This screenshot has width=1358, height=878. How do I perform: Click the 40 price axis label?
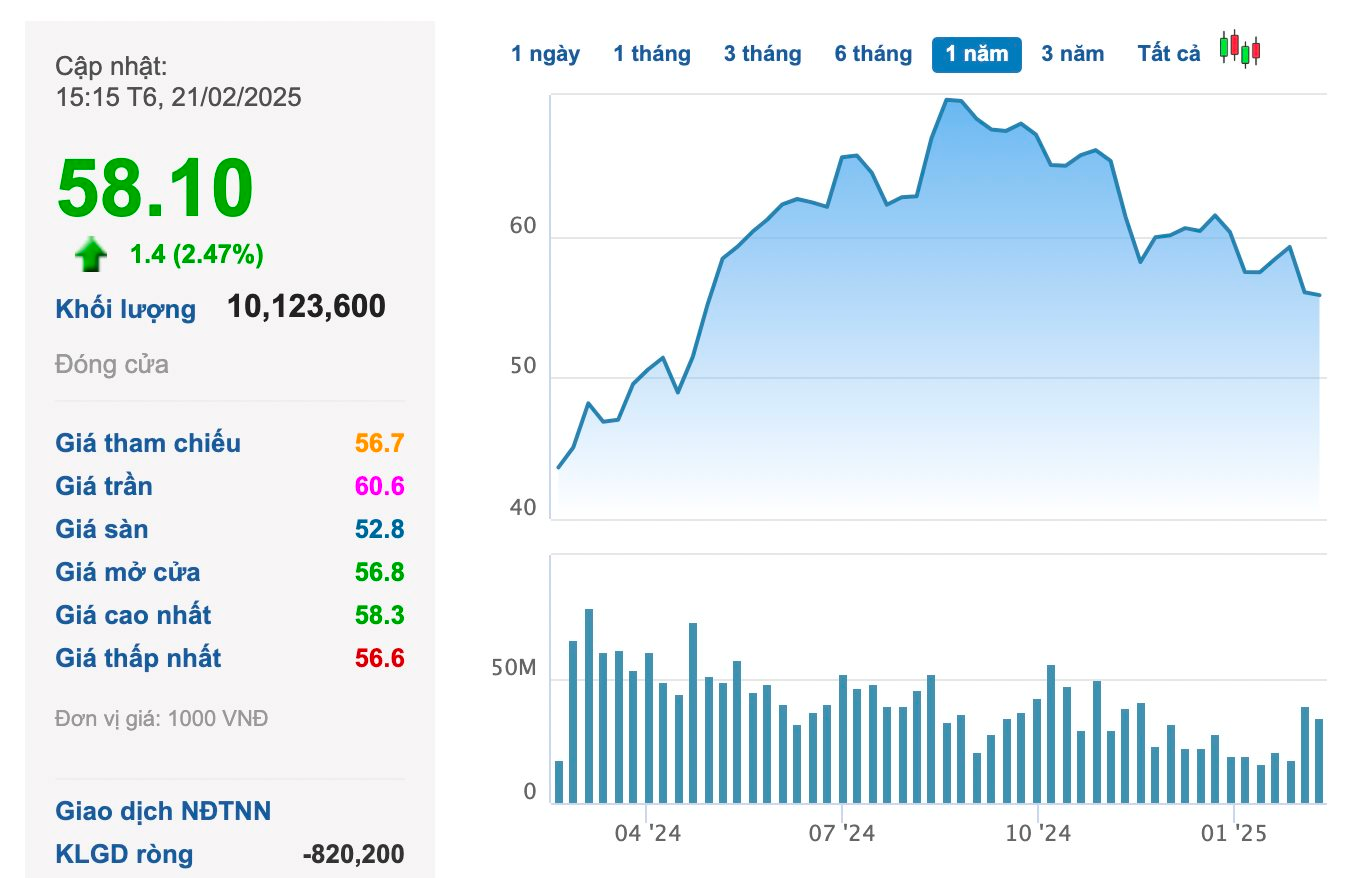click(x=523, y=508)
